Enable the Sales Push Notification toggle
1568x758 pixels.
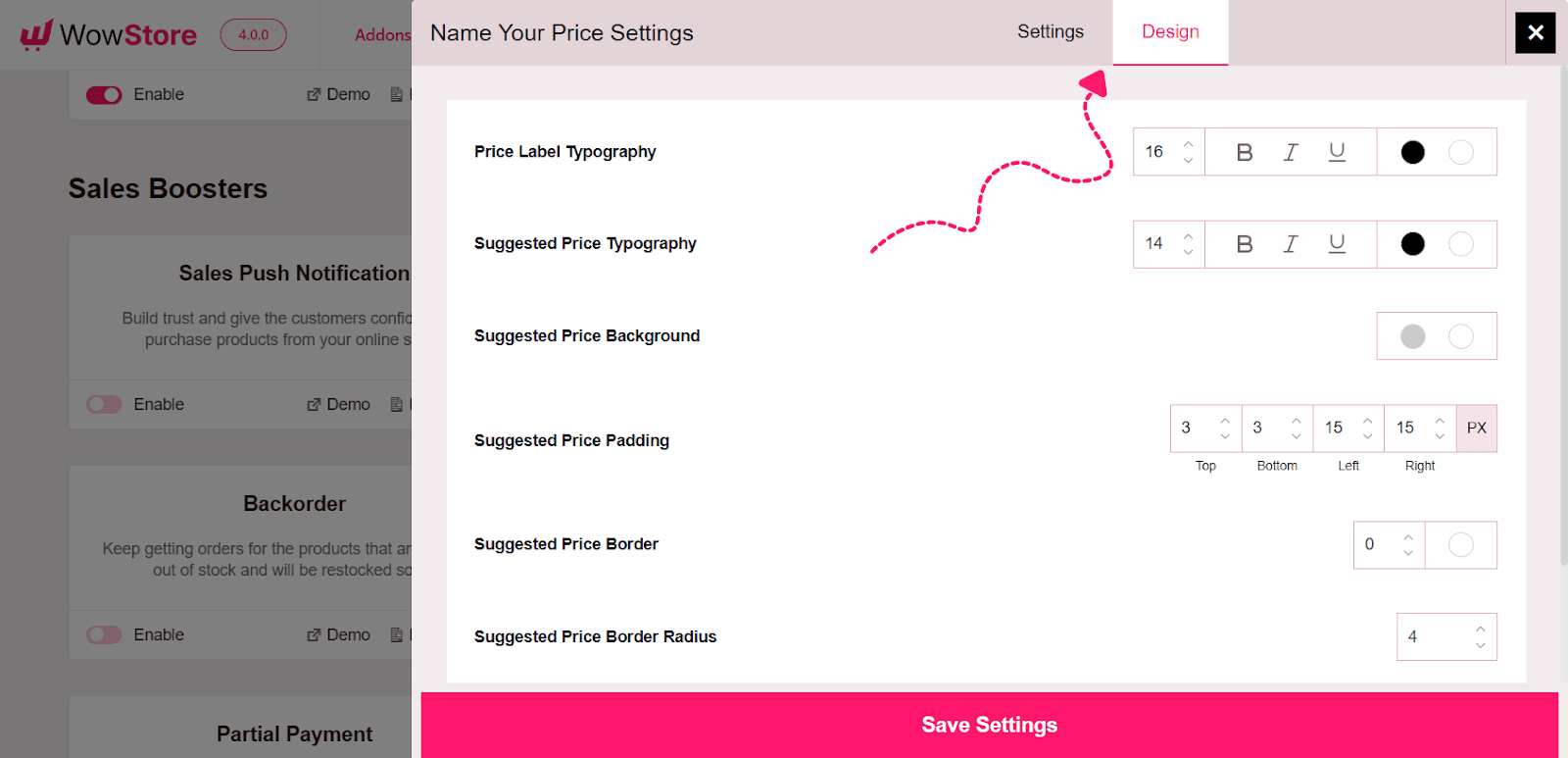tap(104, 404)
